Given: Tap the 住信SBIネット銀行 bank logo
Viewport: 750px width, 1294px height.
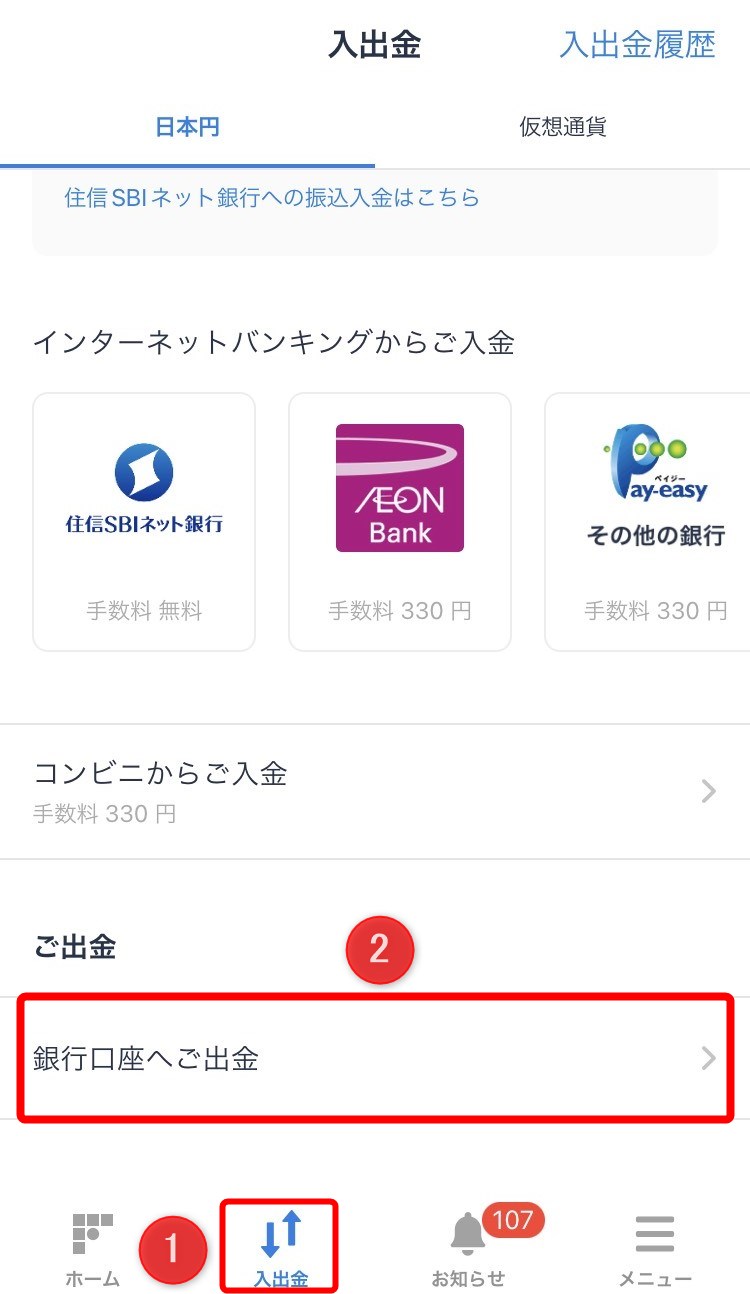Looking at the screenshot, I should coord(143,485).
